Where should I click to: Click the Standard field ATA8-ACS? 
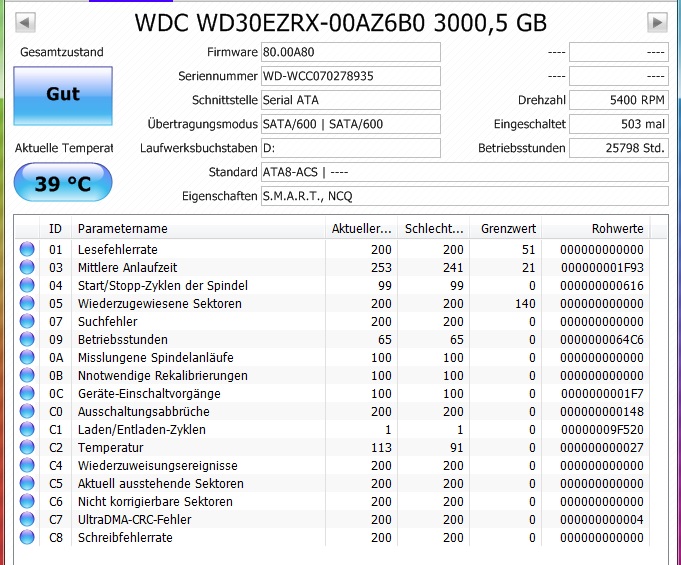pyautogui.click(x=465, y=172)
